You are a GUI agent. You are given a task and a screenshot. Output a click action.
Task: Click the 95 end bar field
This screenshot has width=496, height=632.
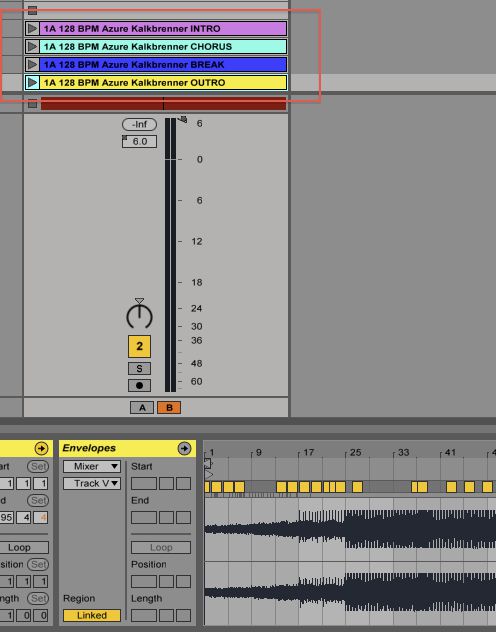coord(6,518)
